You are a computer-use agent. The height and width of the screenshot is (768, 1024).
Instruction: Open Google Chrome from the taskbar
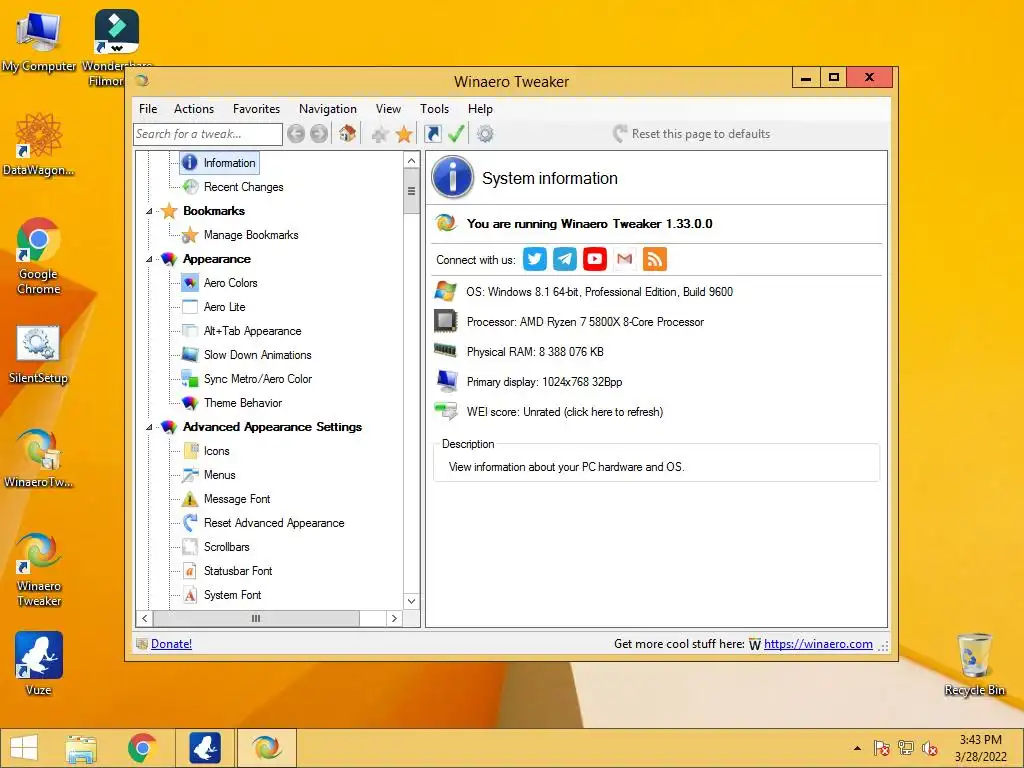(142, 748)
